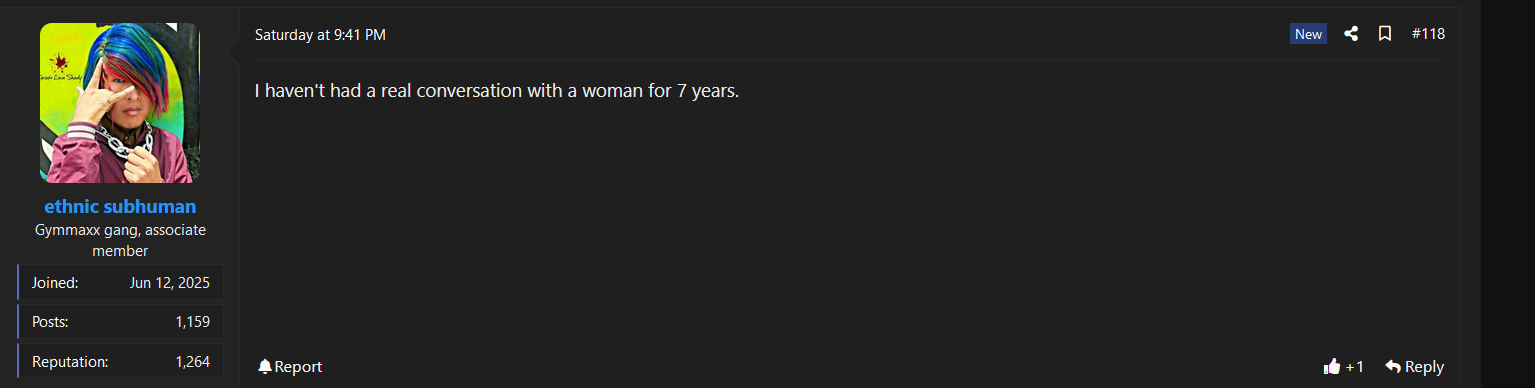Click the 1,159 posts count

(x=192, y=322)
